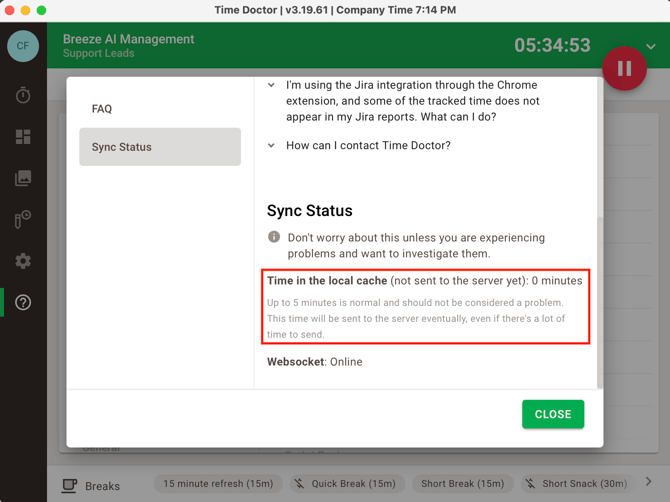Image resolution: width=670 pixels, height=502 pixels.
Task: Click the Quick Break unpaid icon
Action: point(300,484)
